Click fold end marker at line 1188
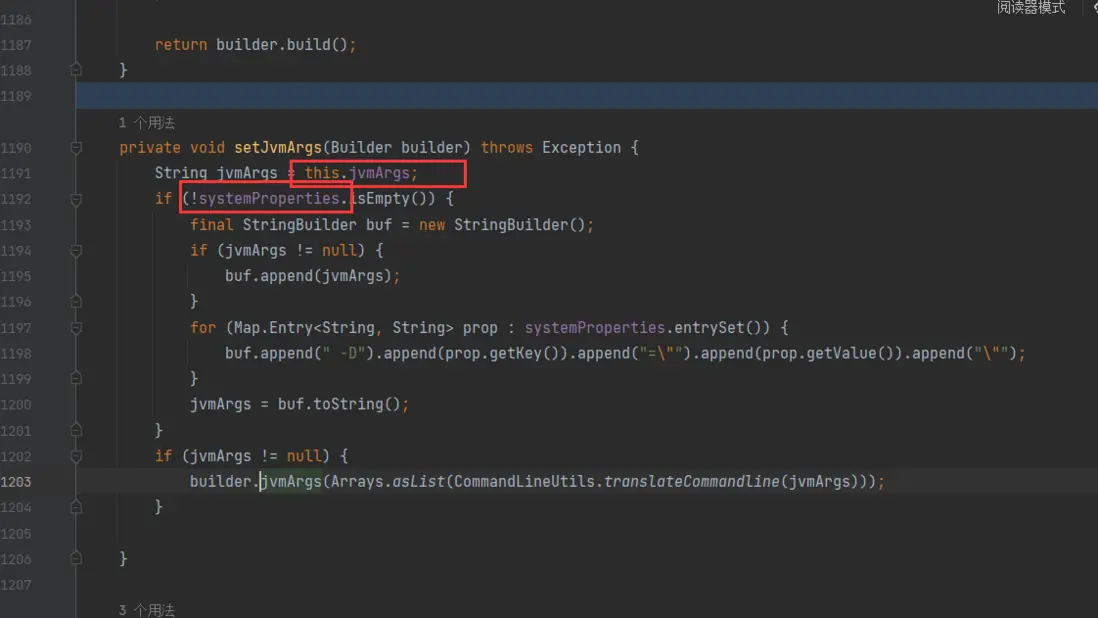Screen dimensions: 1098x618 click(76, 70)
